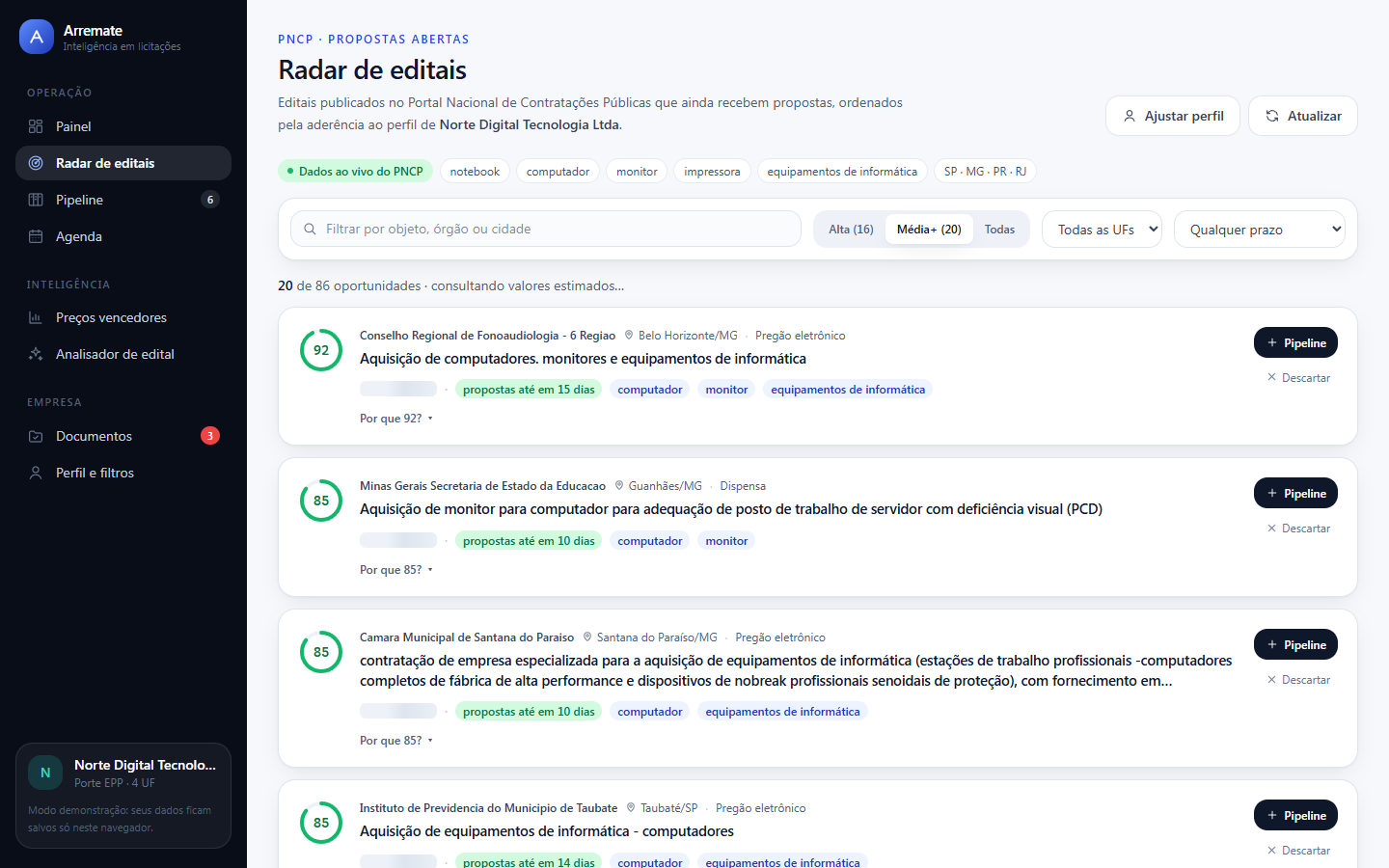Click the Perfil e filtros person icon
The width and height of the screenshot is (1389, 868).
point(36,473)
